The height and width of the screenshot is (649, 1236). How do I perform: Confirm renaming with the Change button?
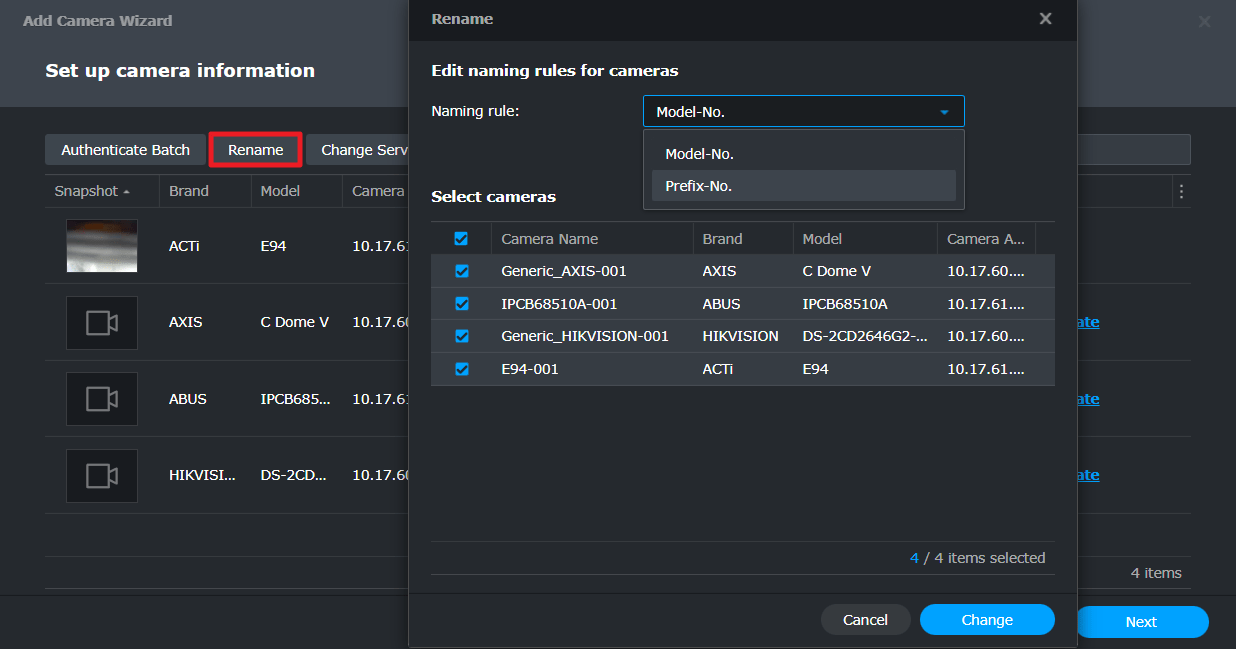tap(987, 620)
